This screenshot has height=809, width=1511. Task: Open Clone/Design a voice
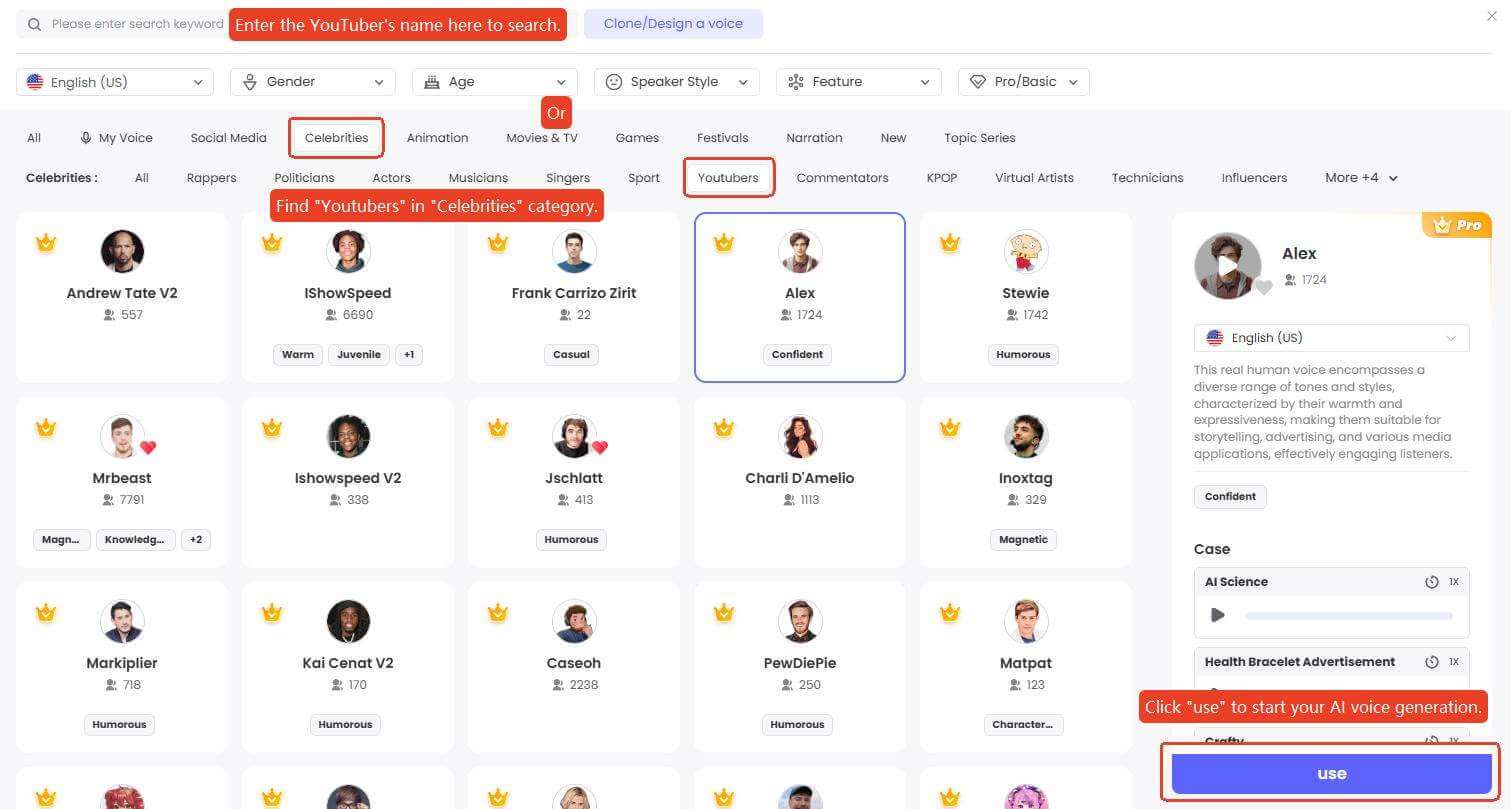click(x=674, y=23)
